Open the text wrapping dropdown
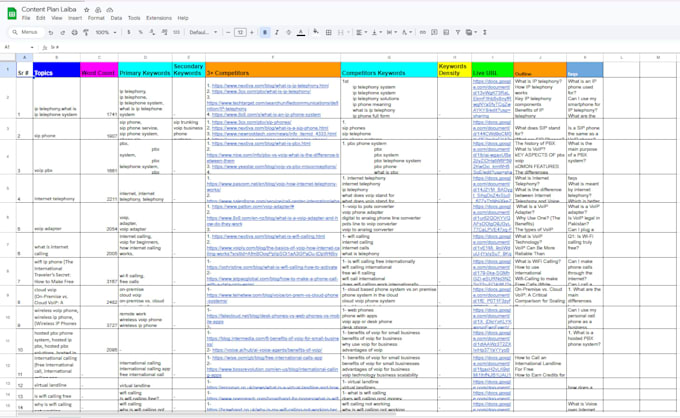Image resolution: width=680 pixels, height=418 pixels. click(392, 33)
